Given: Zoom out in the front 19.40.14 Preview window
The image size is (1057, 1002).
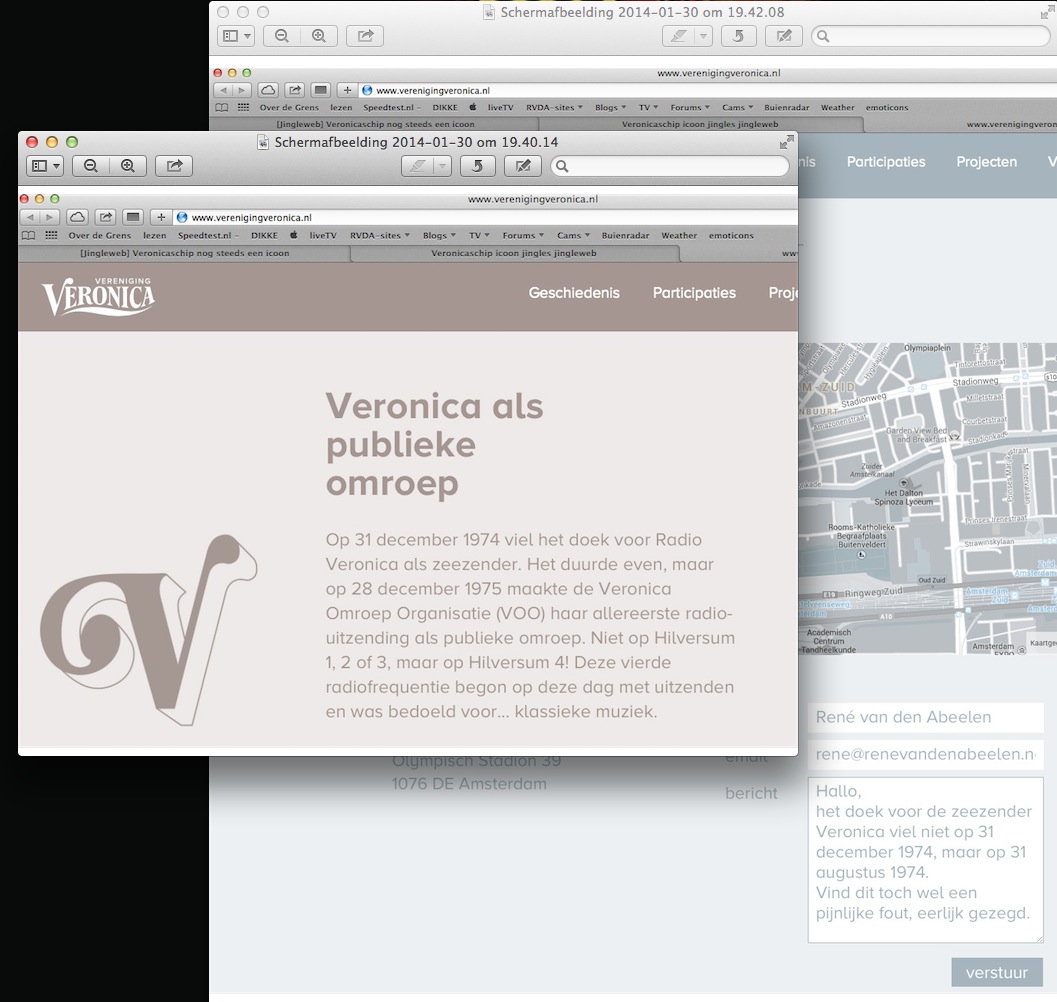Looking at the screenshot, I should pyautogui.click(x=91, y=166).
